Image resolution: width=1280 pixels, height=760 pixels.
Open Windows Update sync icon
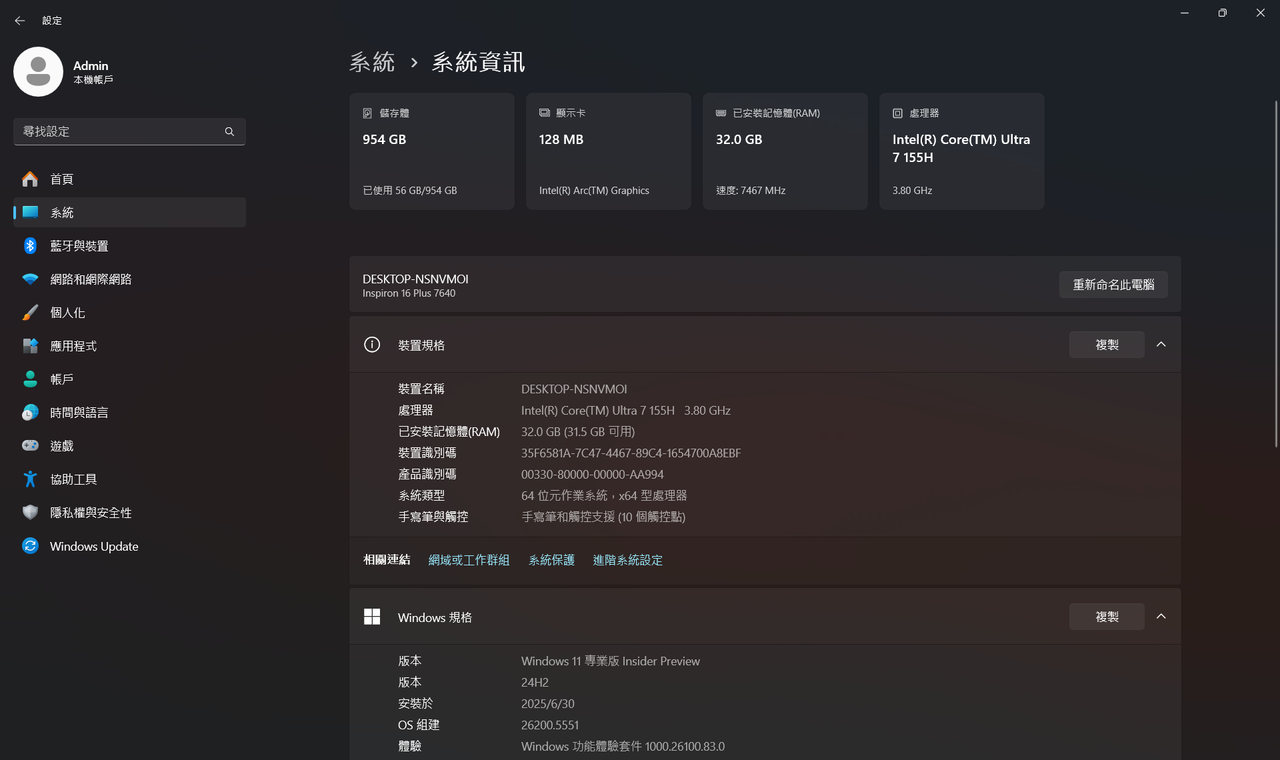coord(30,546)
